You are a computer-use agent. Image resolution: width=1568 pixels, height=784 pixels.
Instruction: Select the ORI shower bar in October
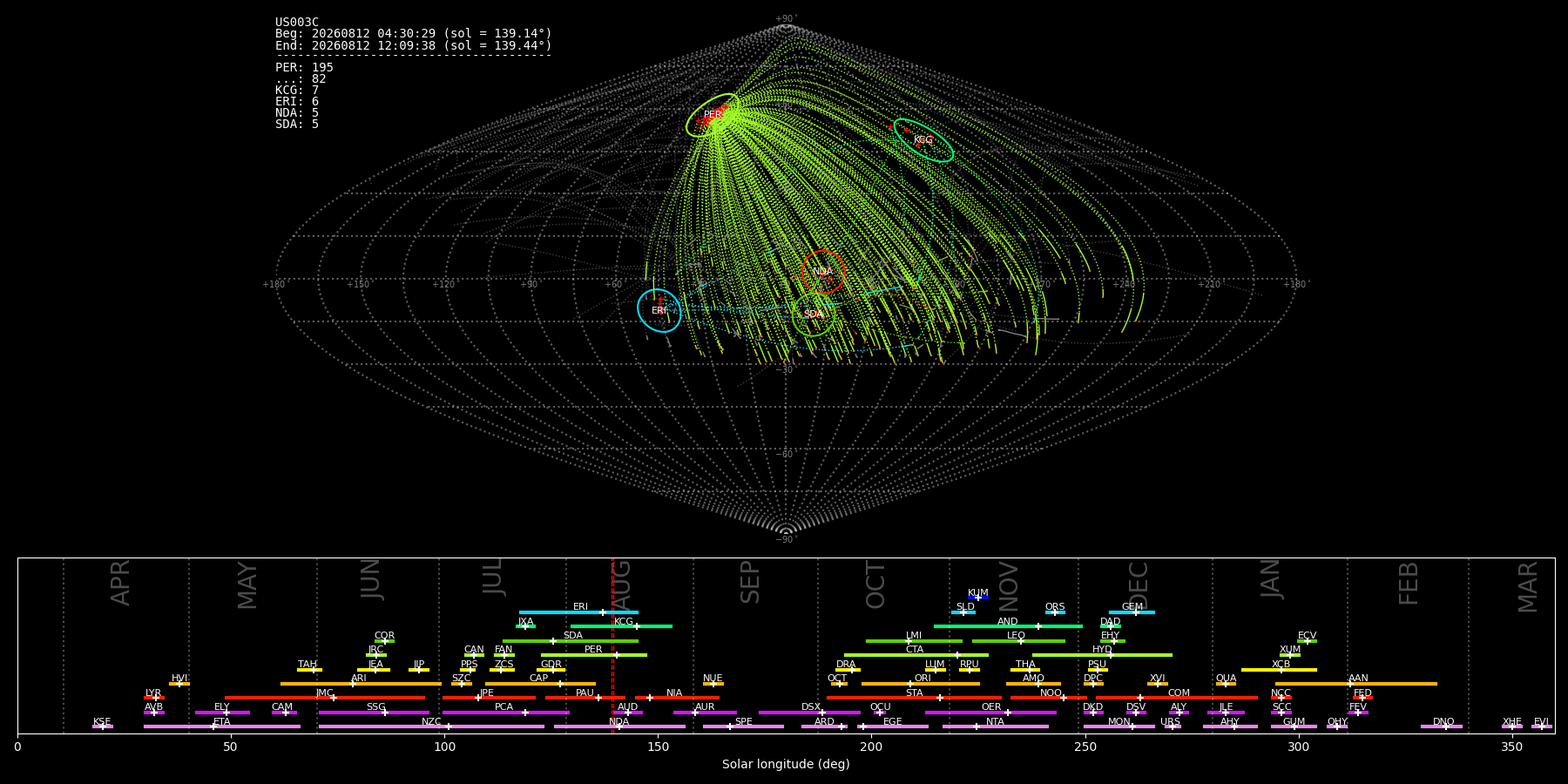pos(921,684)
